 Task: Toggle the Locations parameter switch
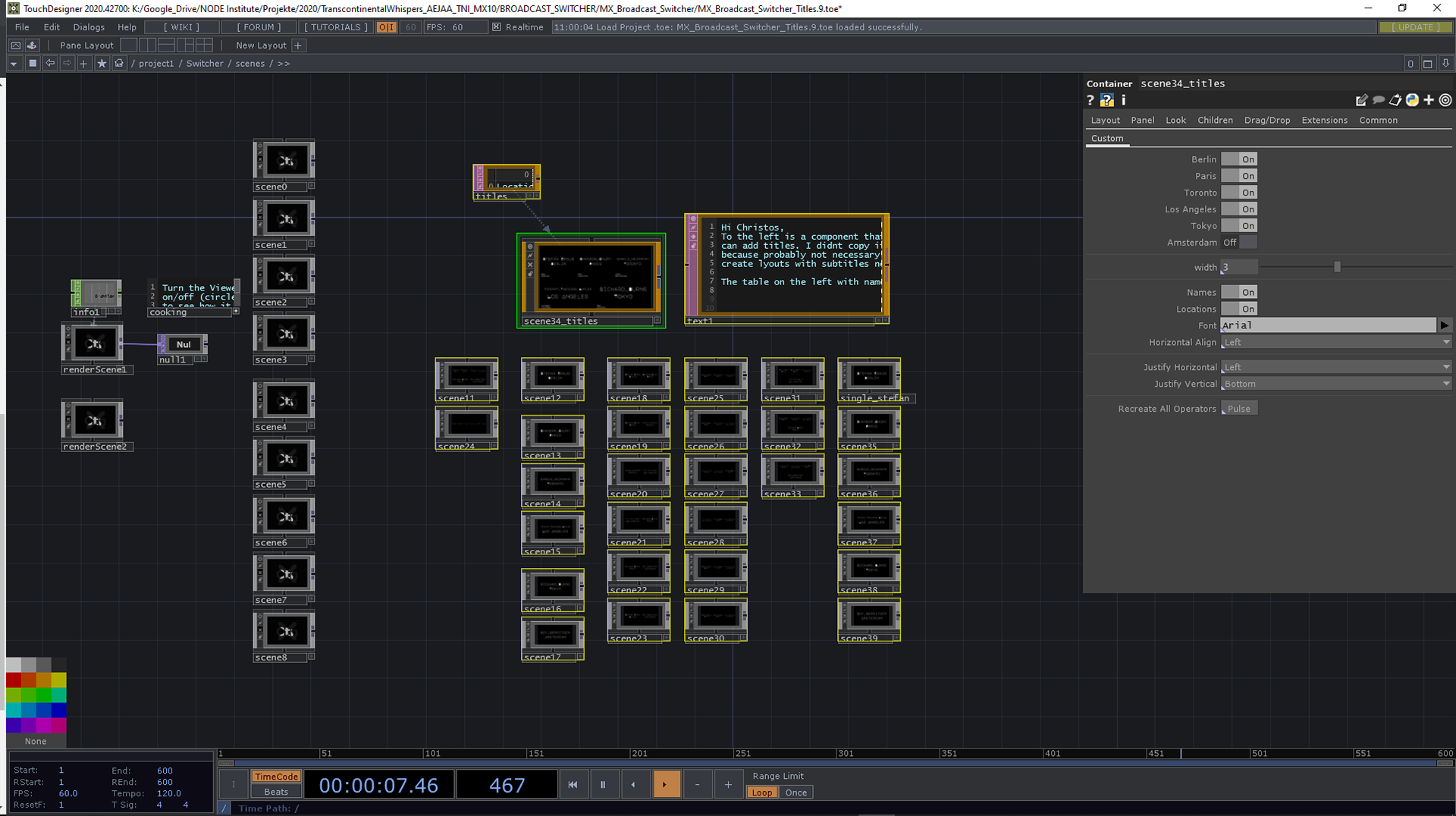(1239, 309)
